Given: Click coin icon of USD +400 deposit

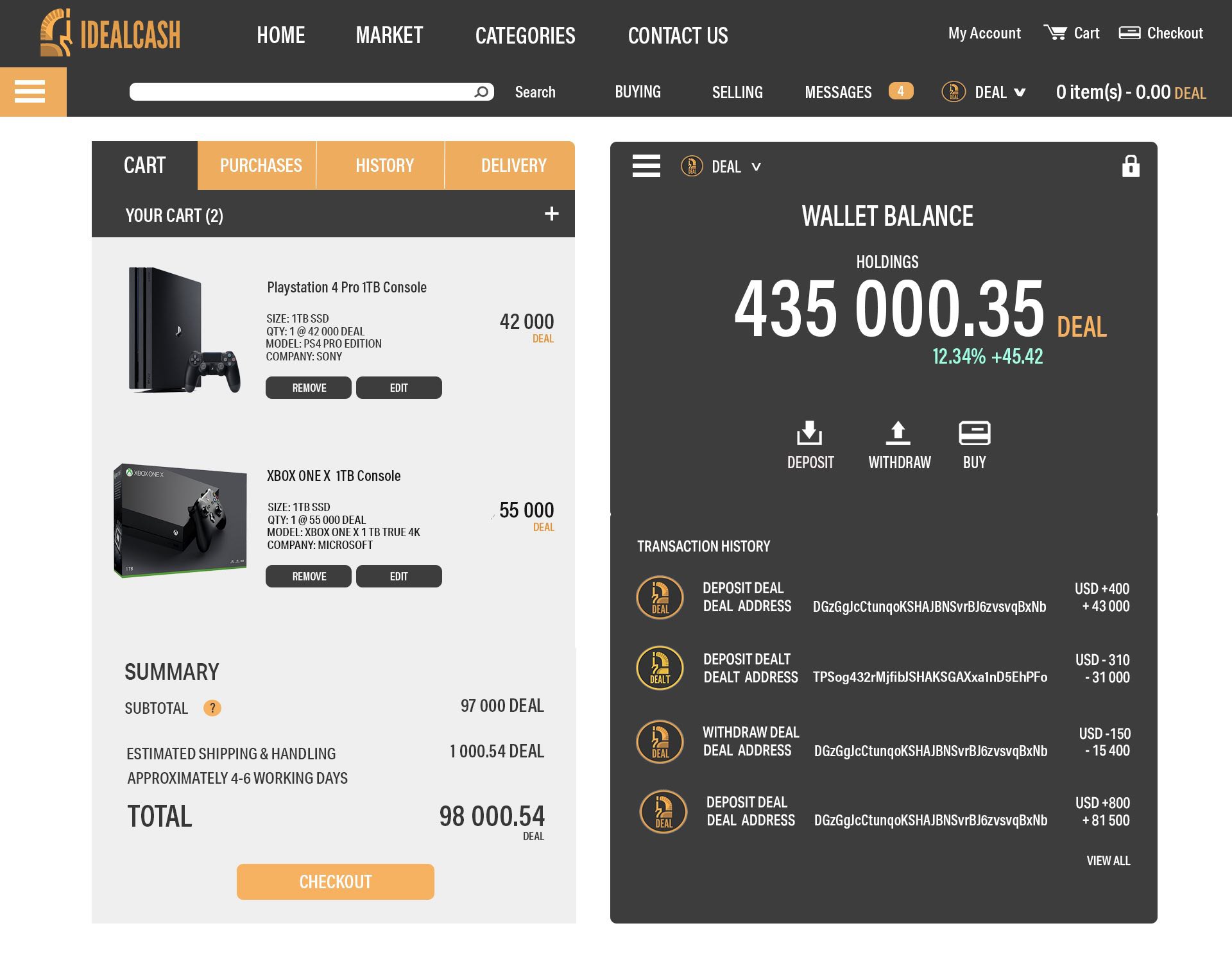Looking at the screenshot, I should point(660,597).
